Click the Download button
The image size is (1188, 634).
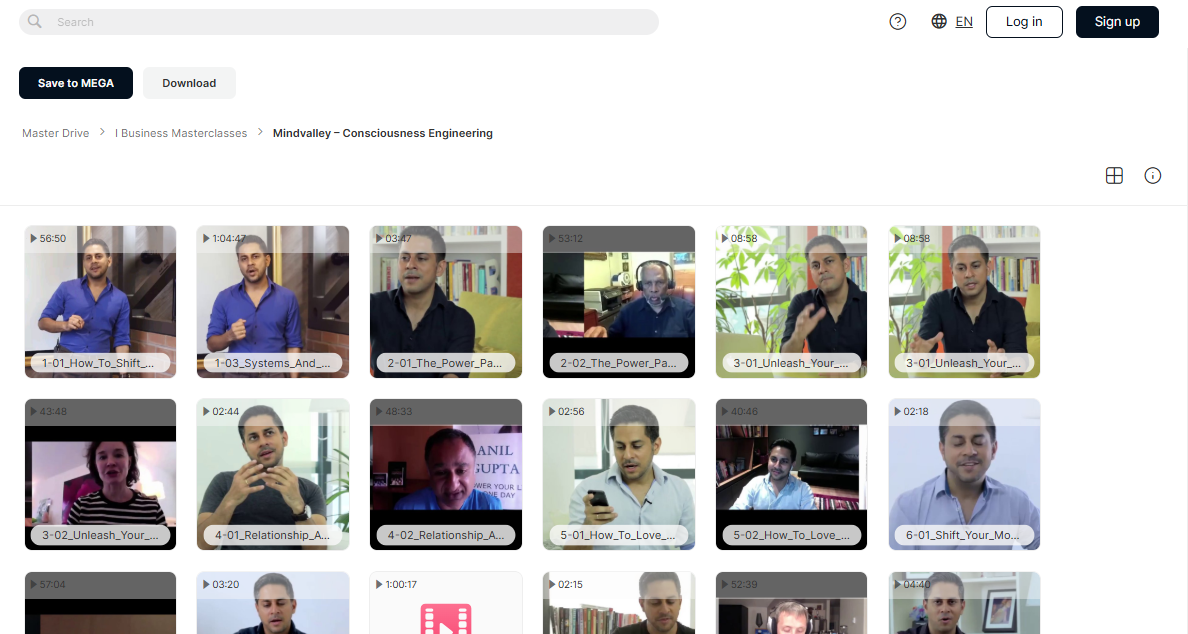[189, 83]
